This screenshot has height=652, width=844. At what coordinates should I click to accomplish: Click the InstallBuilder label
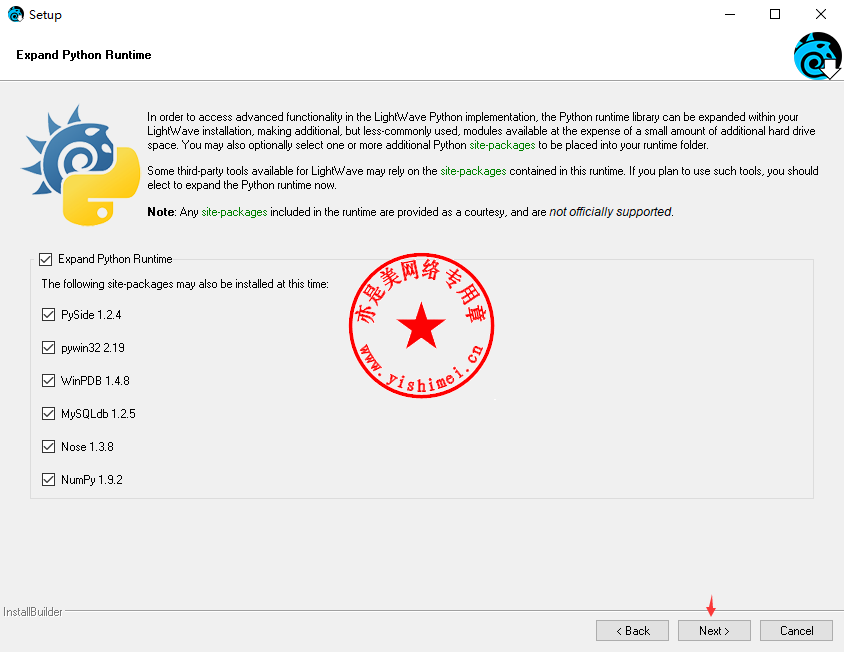click(x=32, y=612)
